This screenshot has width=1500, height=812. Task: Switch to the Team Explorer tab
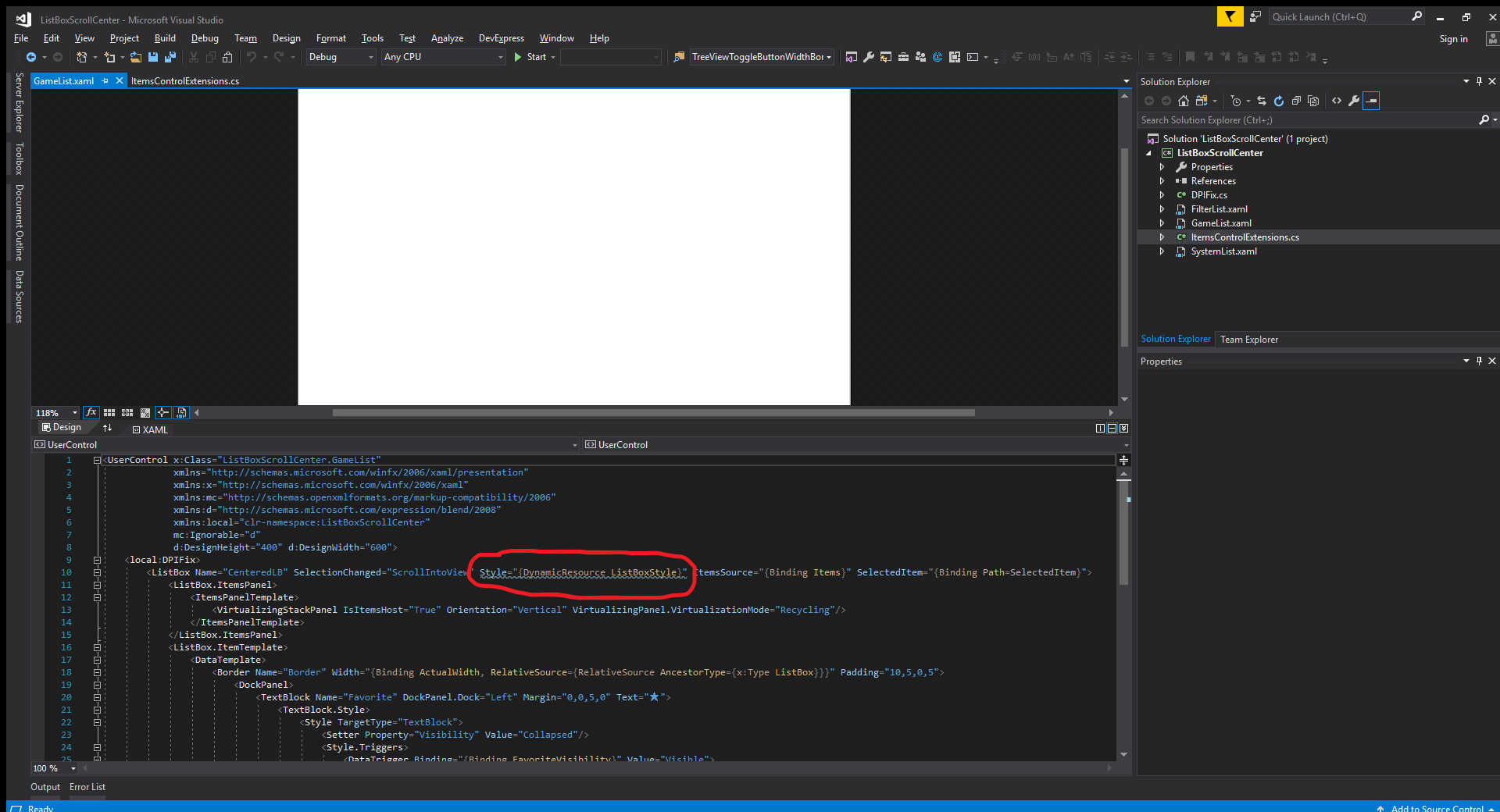tap(1249, 340)
